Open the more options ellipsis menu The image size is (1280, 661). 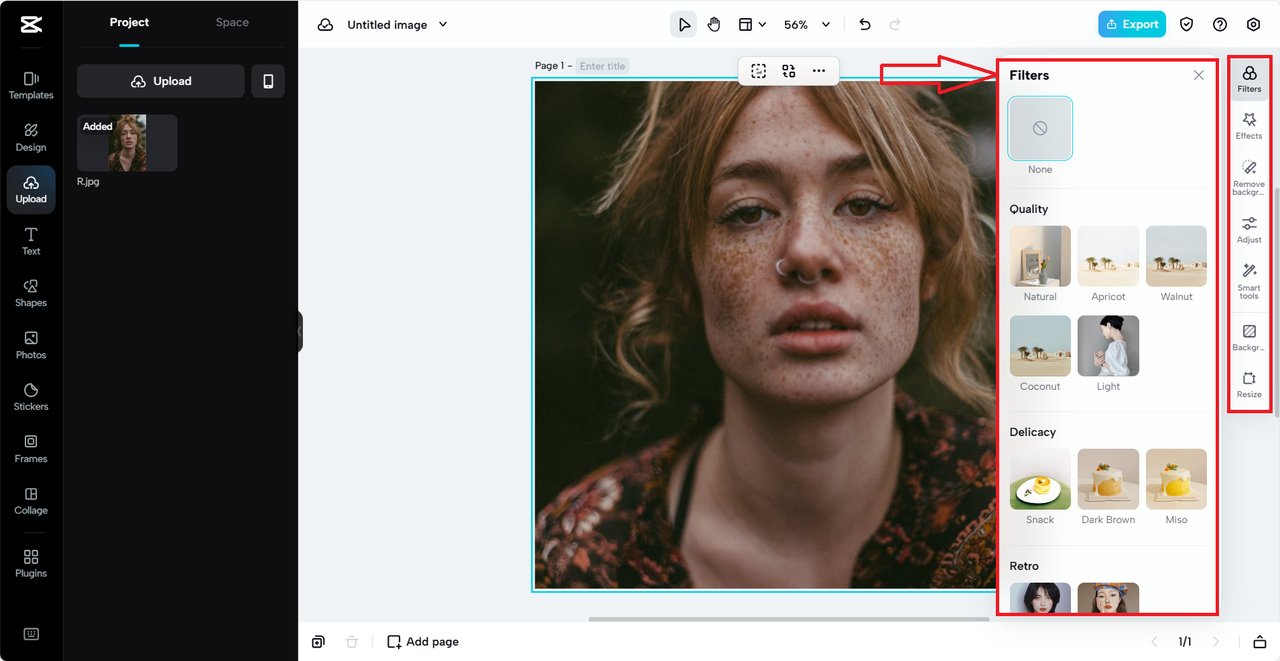(x=819, y=70)
